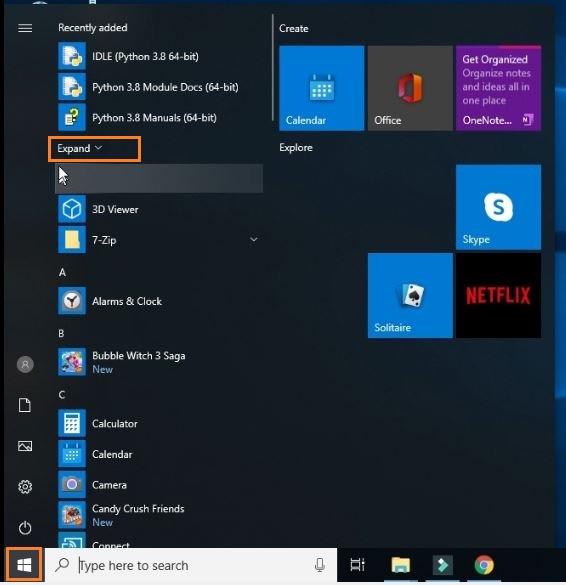The width and height of the screenshot is (566, 585).
Task: Open the Calculator app icon
Action: click(x=72, y=423)
